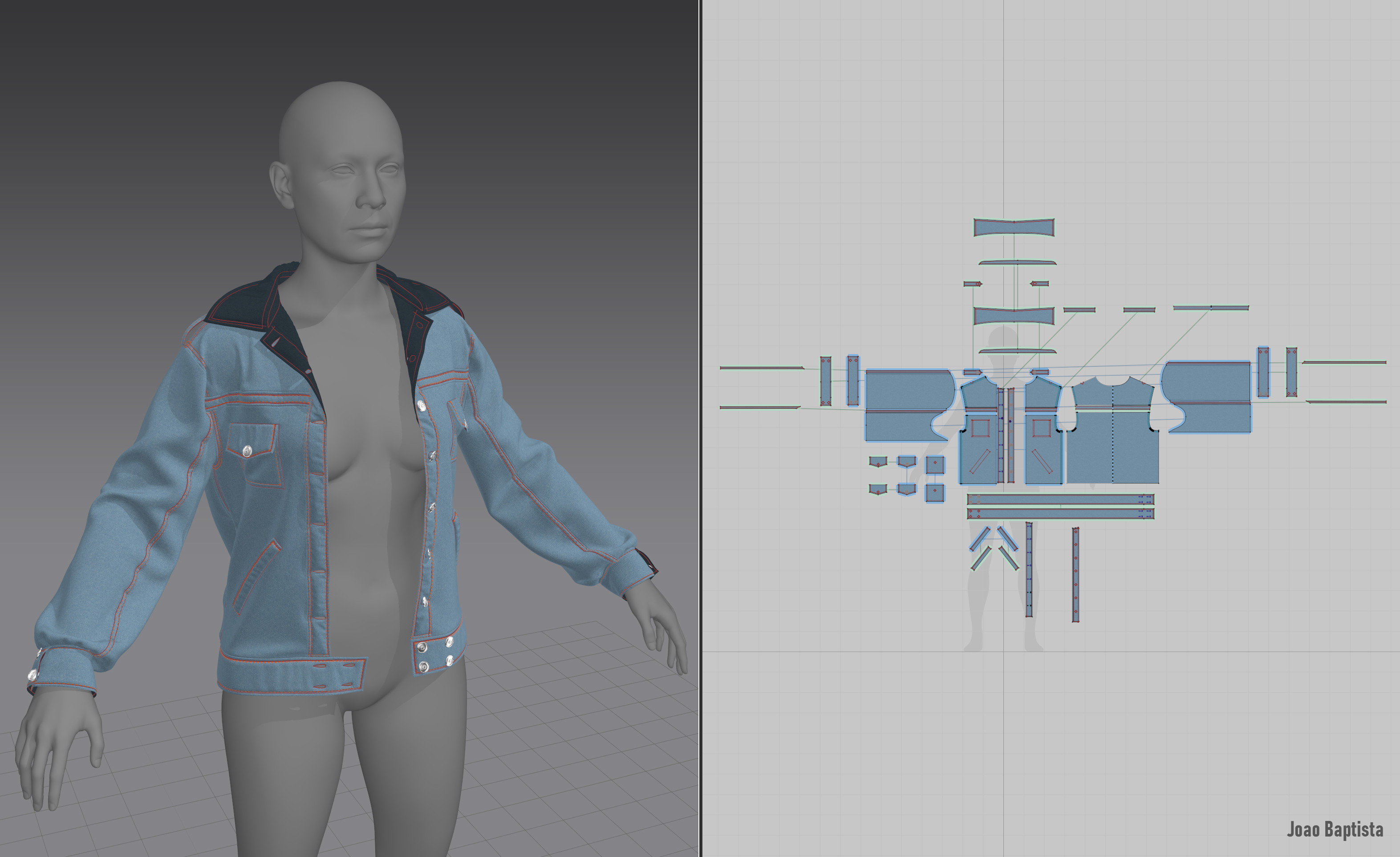Select the upper square pocket pattern piece
This screenshot has width=1400, height=857.
935,465
